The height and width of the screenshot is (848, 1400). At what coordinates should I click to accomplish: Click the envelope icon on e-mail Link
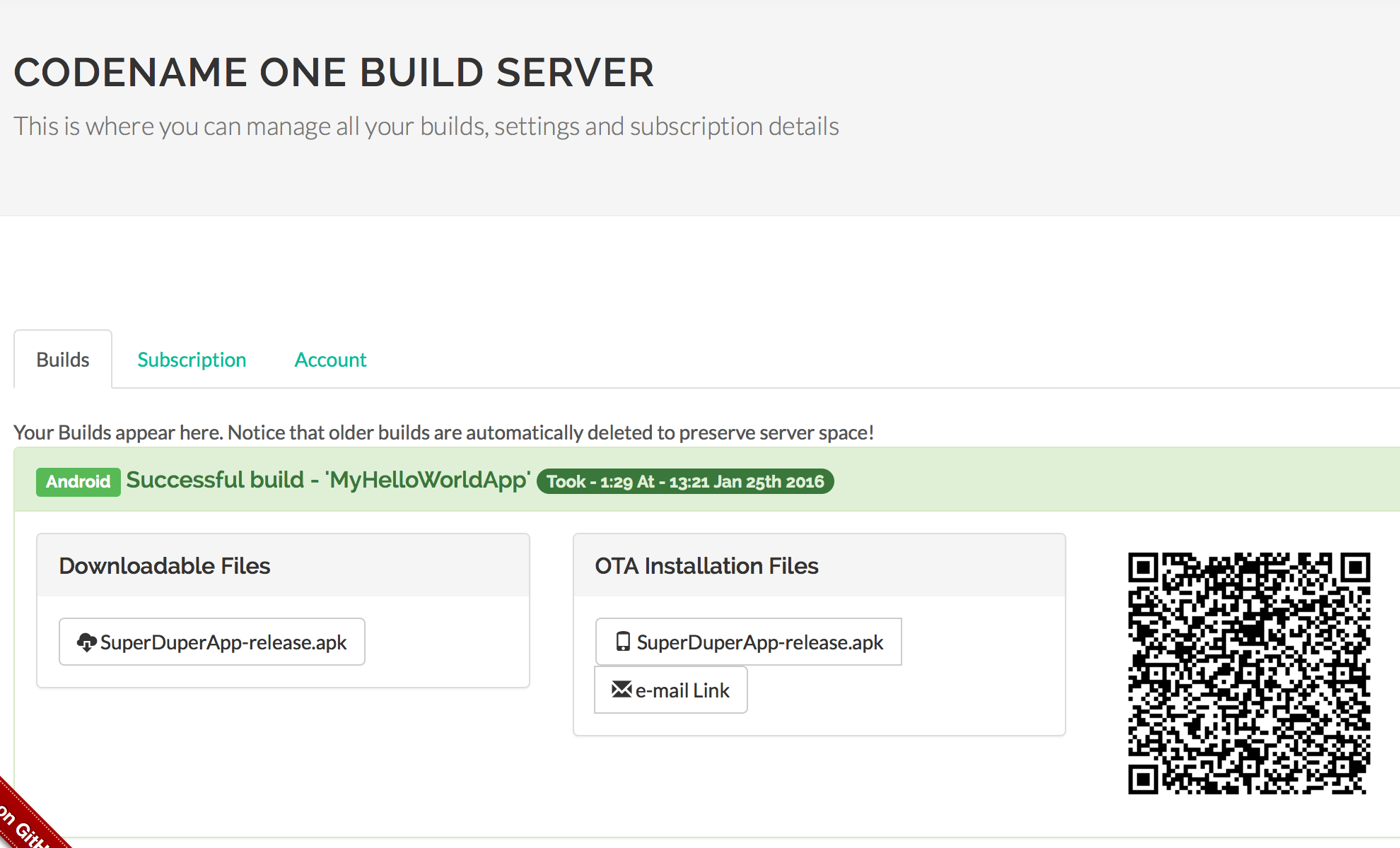622,689
